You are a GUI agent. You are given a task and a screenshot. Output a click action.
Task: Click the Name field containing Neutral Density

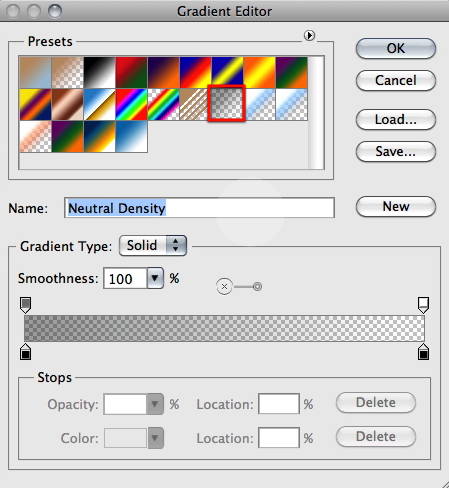pos(199,208)
